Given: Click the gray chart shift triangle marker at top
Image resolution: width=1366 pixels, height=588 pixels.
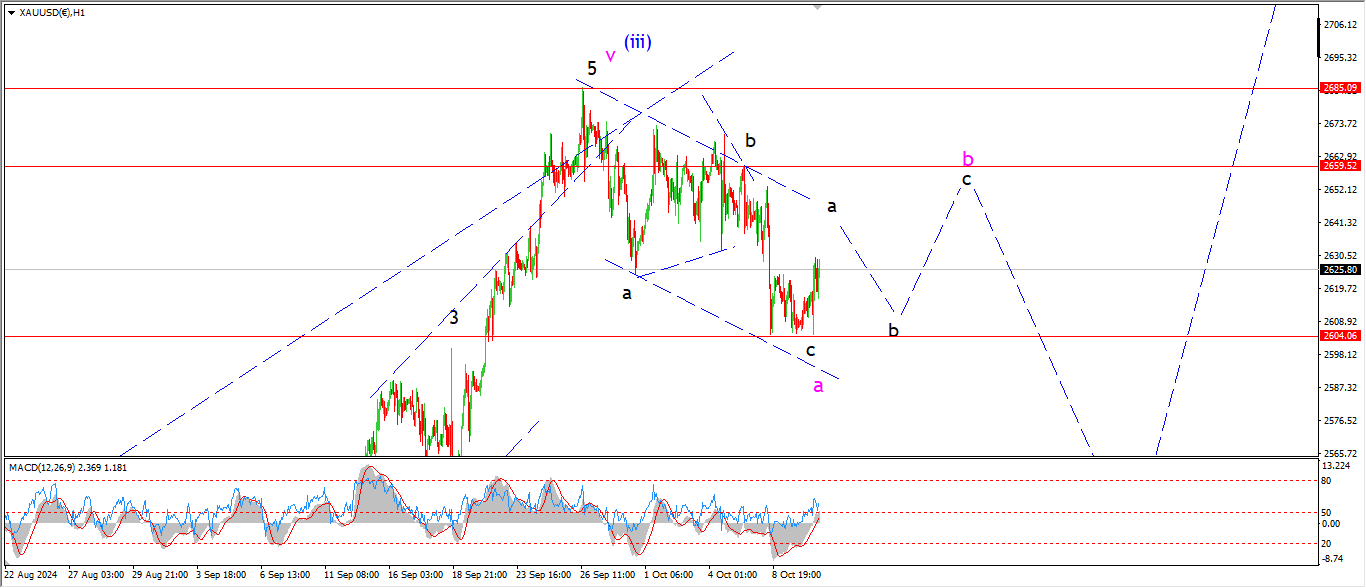Looking at the screenshot, I should (x=818, y=6).
